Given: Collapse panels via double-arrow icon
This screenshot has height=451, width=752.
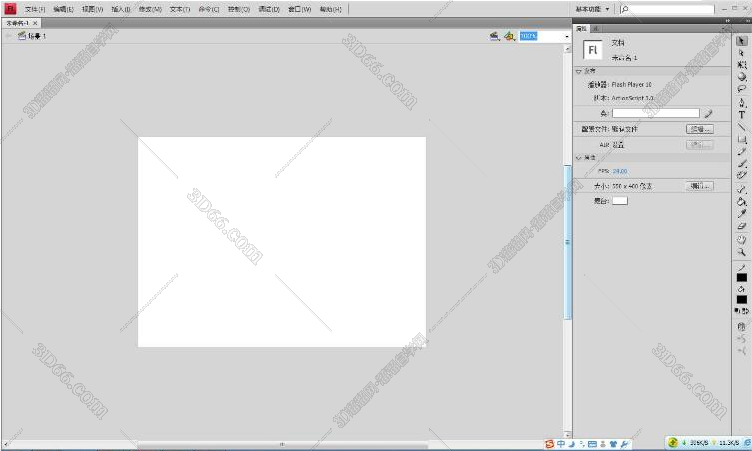Looking at the screenshot, I should click(x=727, y=21).
